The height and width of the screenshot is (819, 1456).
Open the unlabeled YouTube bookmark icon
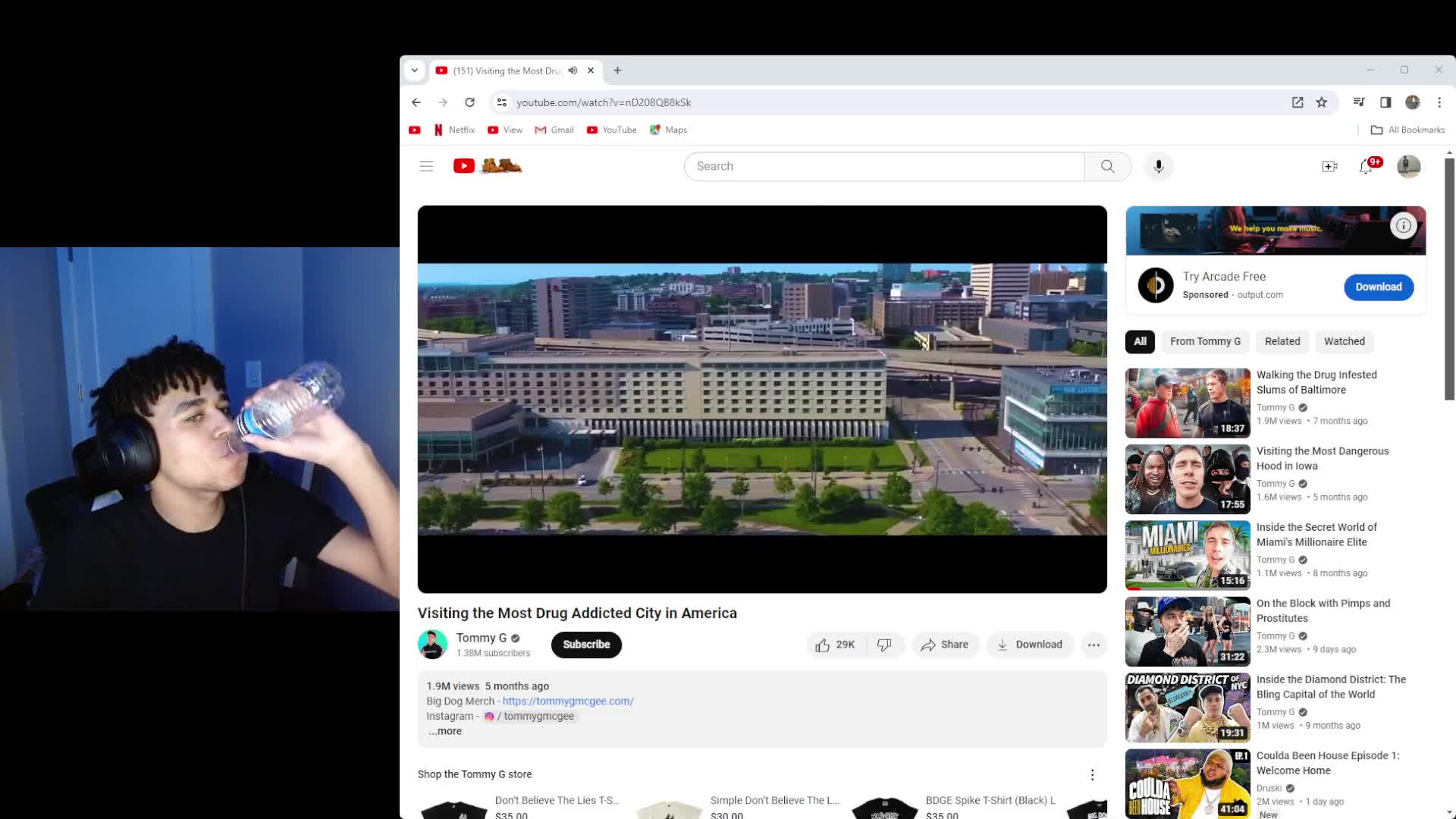(x=414, y=130)
